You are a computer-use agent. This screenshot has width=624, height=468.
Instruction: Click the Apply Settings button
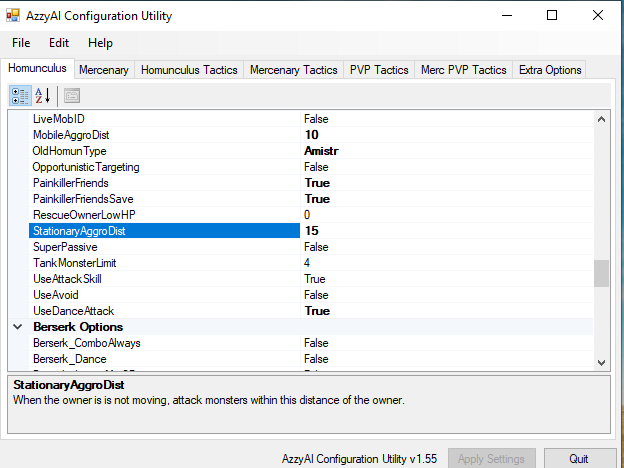tap(491, 458)
